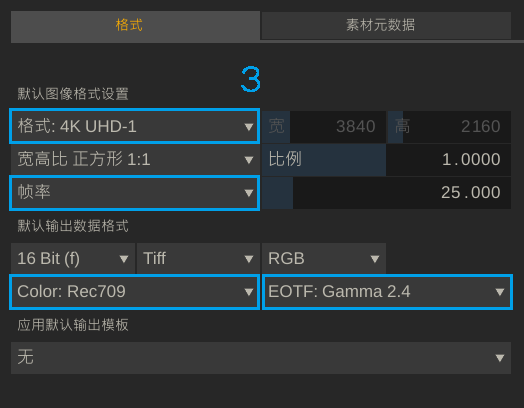Open the Tiff file format dropdown
The height and width of the screenshot is (408, 524).
[198, 258]
